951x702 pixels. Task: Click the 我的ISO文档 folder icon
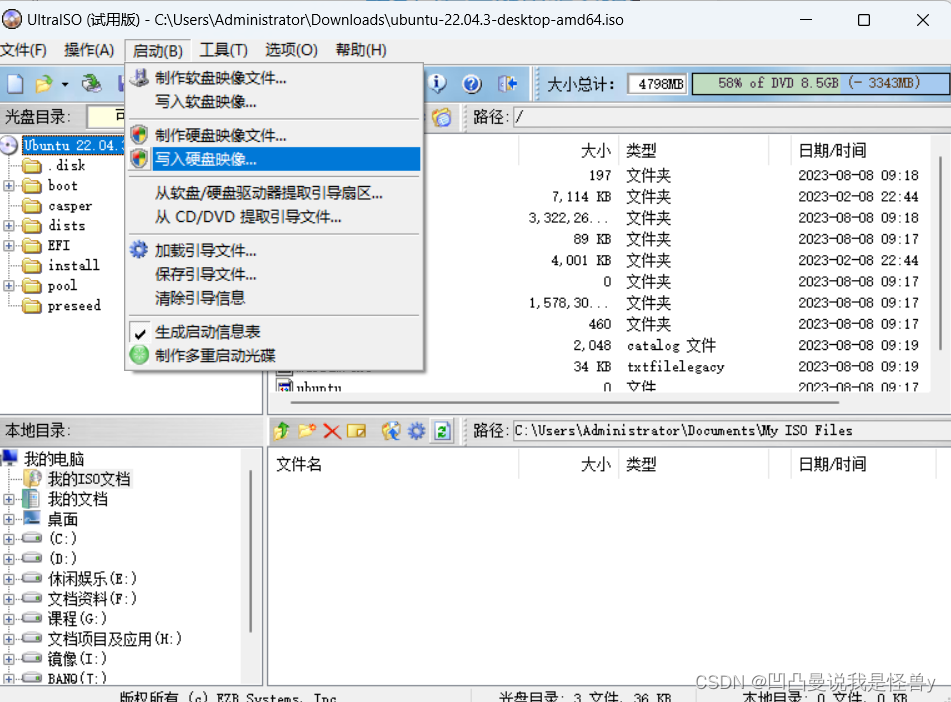32,478
